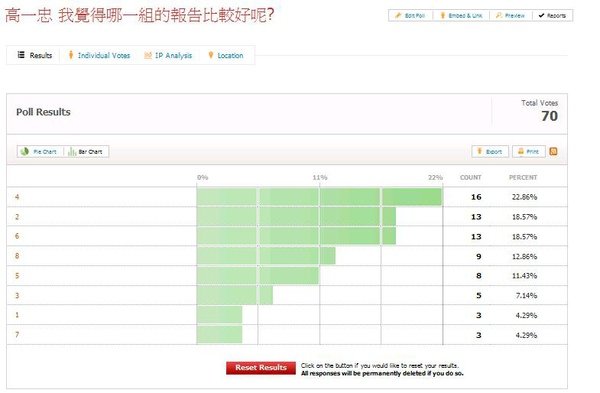The height and width of the screenshot is (393, 600).
Task: Click the count value 16
Action: [x=476, y=197]
